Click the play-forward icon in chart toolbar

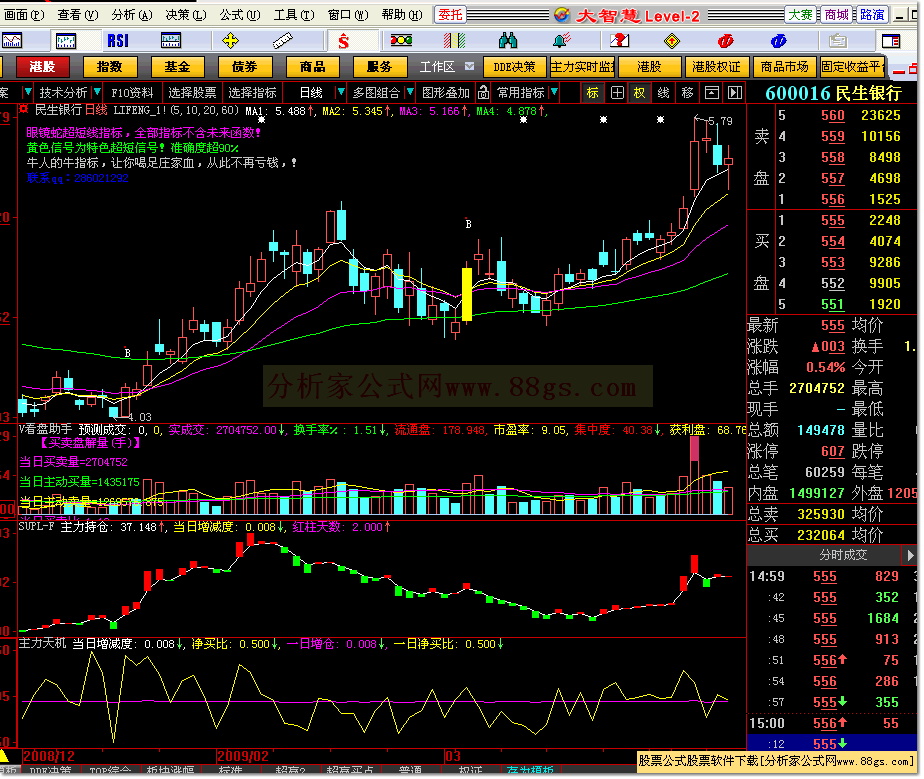[735, 93]
